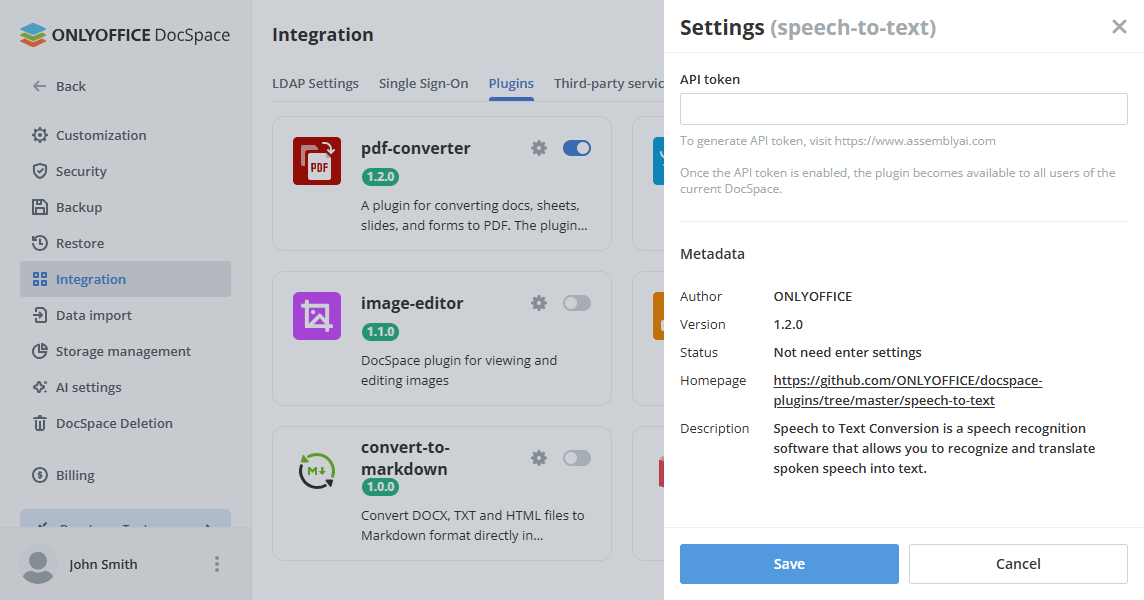Click the pdf-converter plugin title
Viewport: 1144px width, 600px height.
coord(415,148)
